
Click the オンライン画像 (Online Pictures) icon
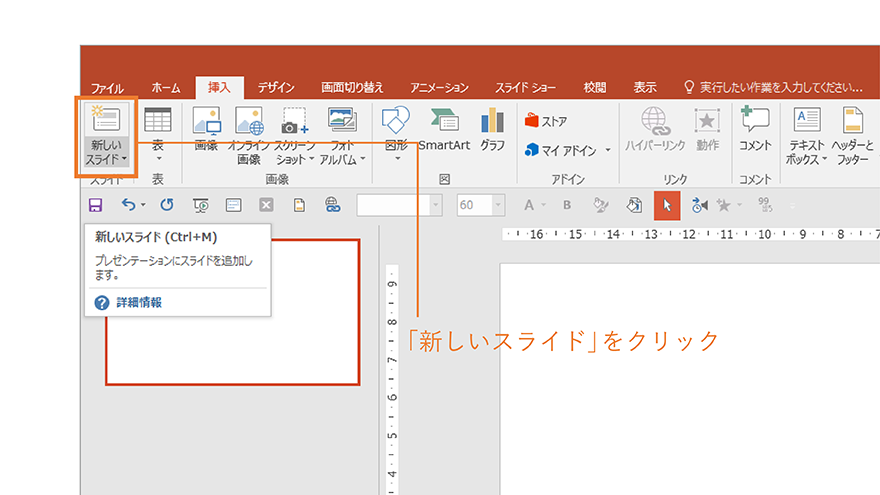249,121
